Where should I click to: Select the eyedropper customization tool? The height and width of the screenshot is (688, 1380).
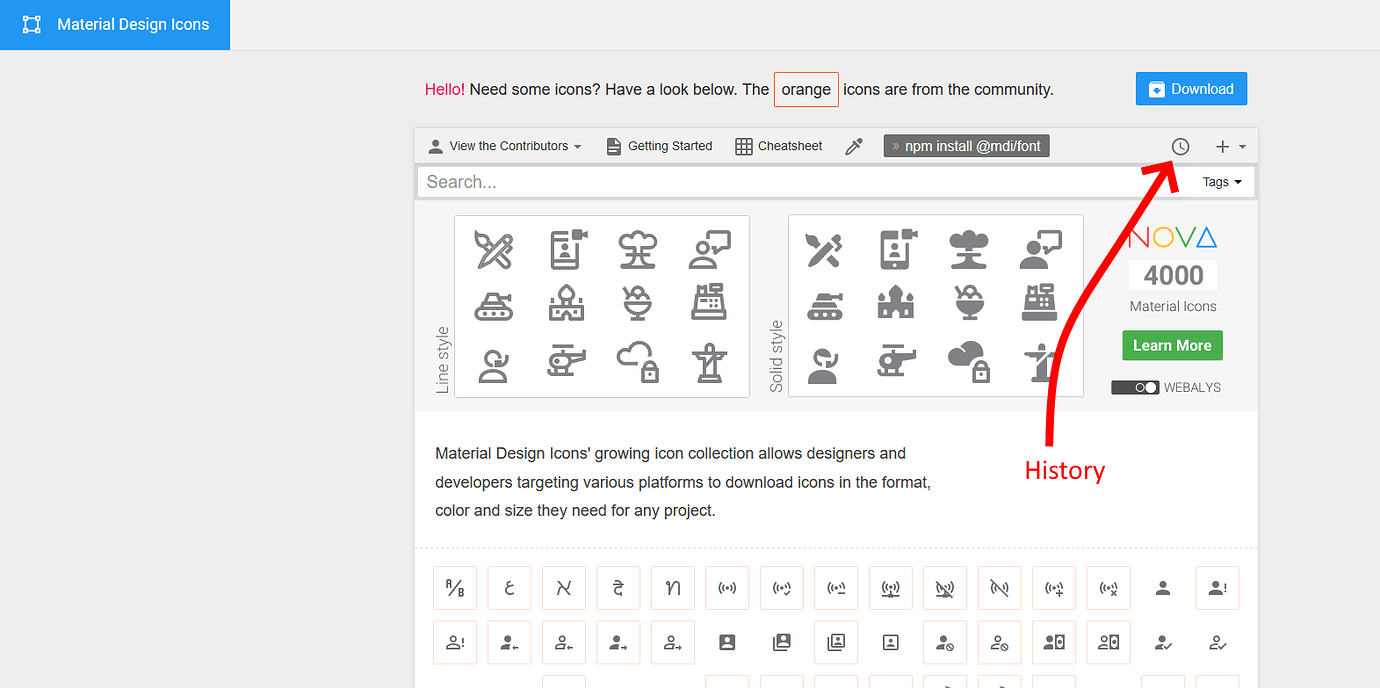[854, 145]
